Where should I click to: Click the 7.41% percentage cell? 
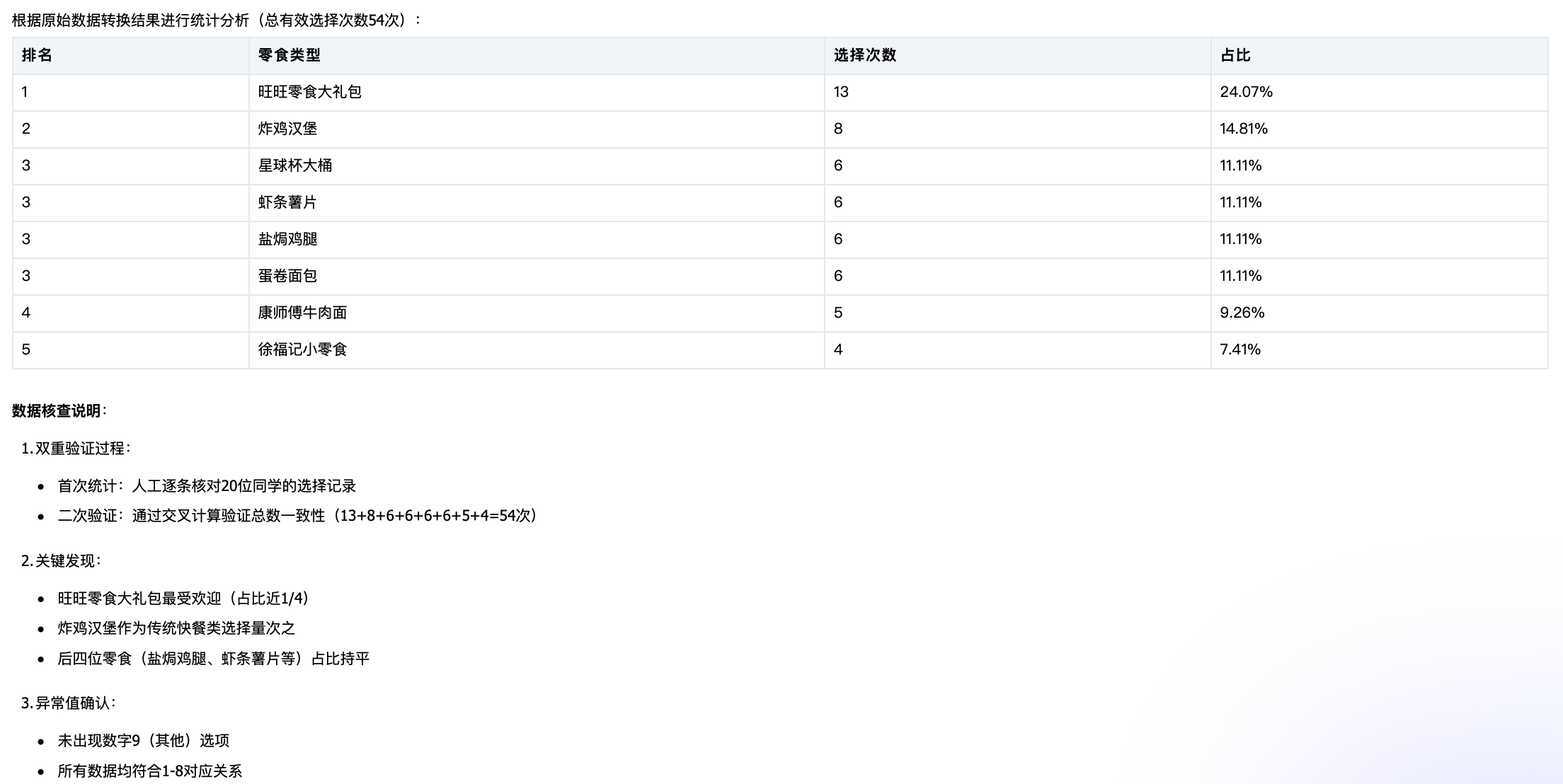(x=1240, y=350)
